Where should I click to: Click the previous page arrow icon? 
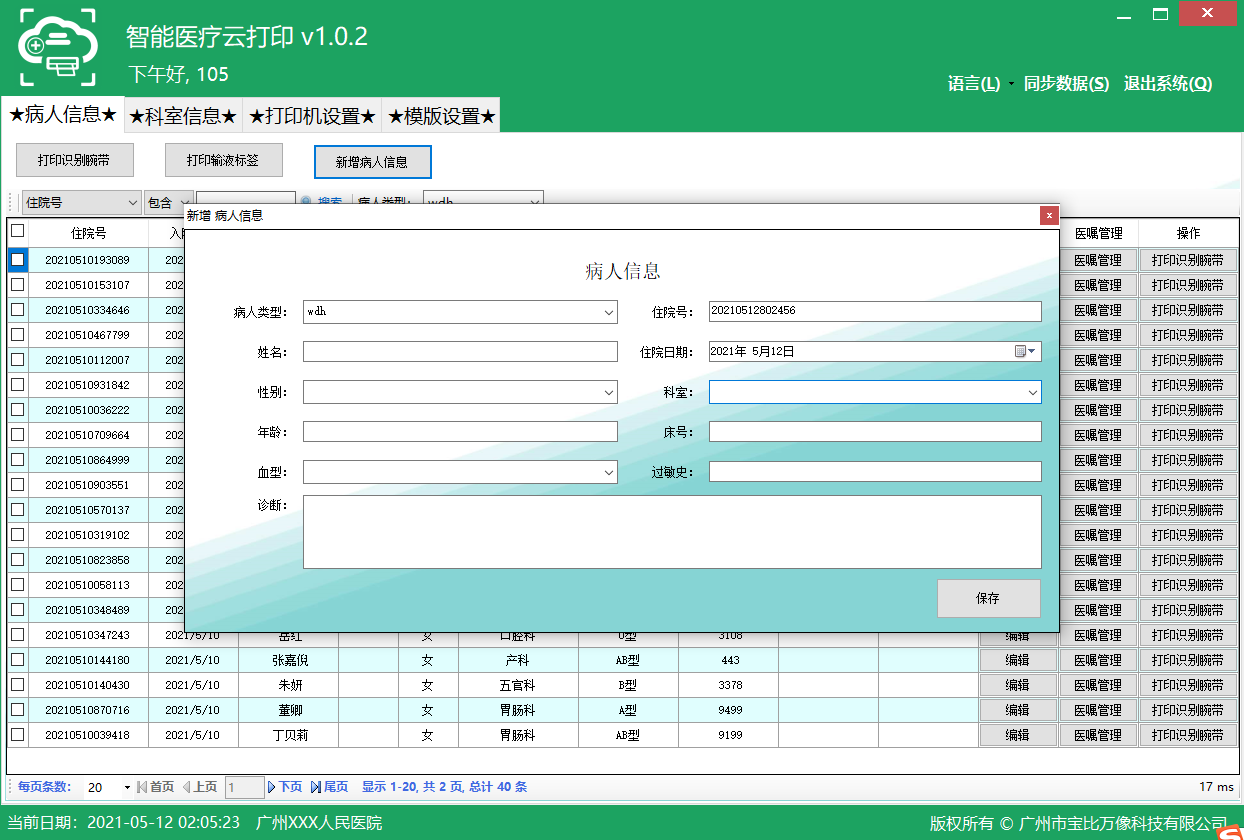186,787
